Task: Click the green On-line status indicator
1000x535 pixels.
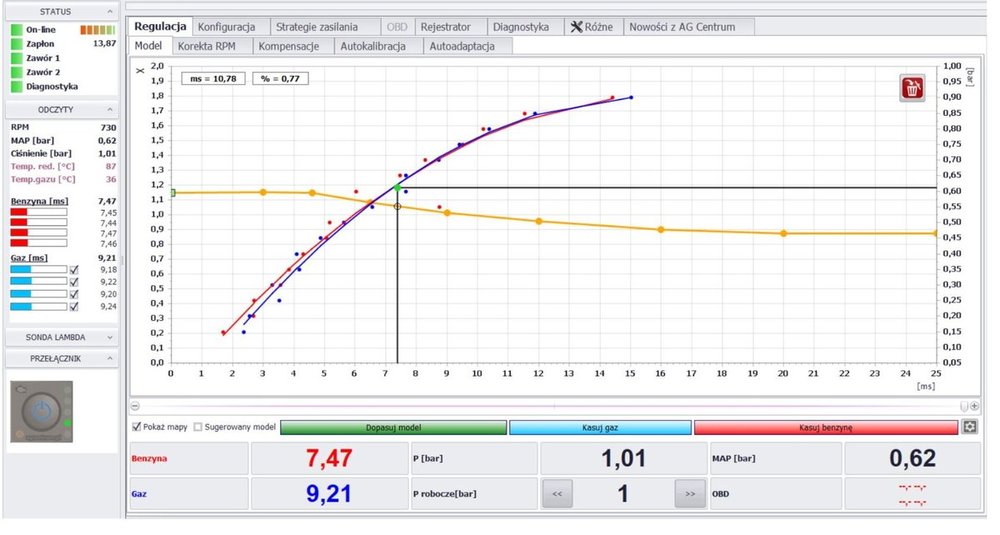Action: pyautogui.click(x=16, y=30)
